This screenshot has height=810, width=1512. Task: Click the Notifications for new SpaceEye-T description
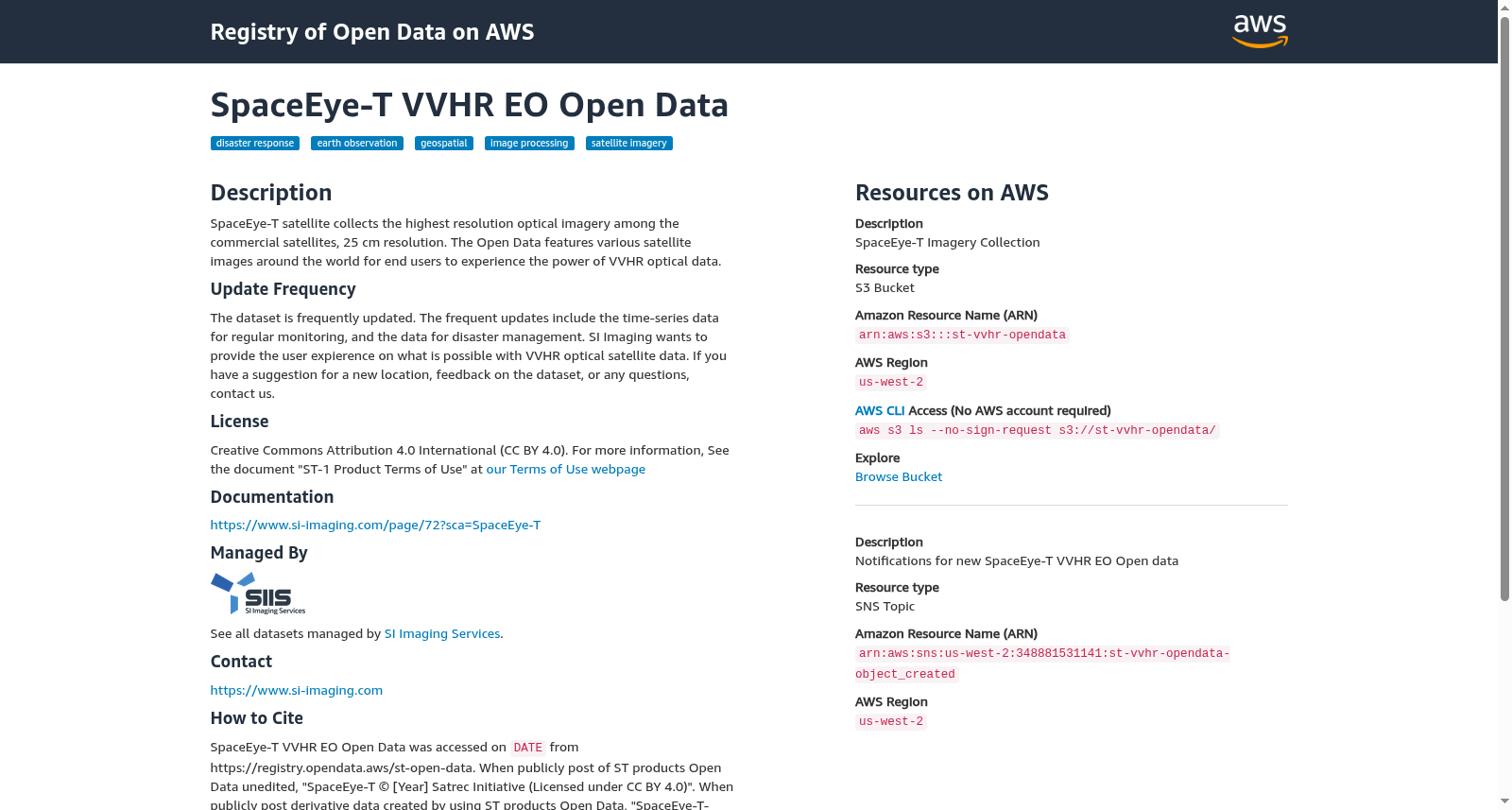(1017, 561)
